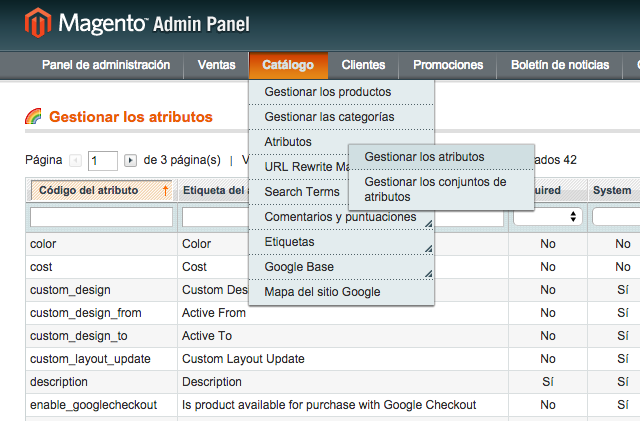
Task: Click the System column filter field
Action: click(x=616, y=217)
